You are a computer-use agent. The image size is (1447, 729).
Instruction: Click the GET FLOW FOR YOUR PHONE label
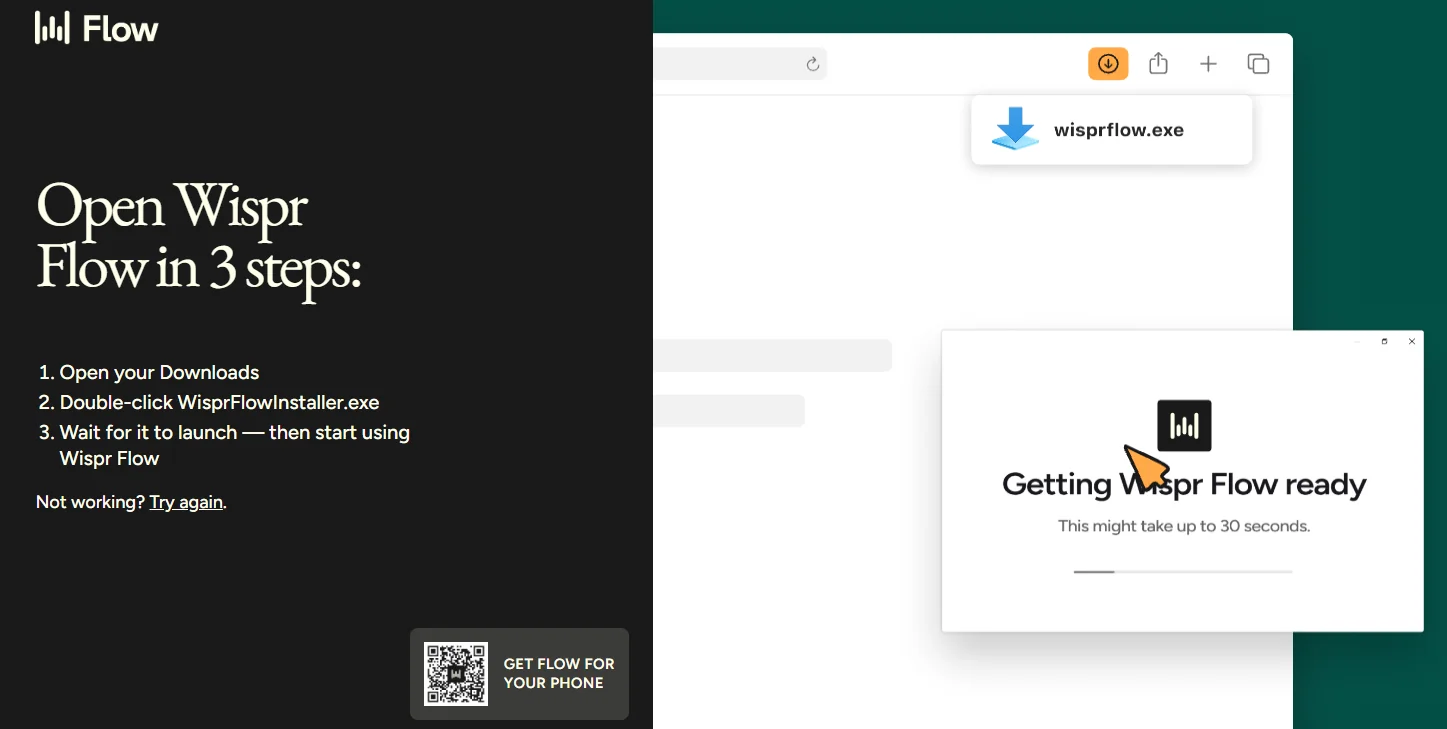[559, 673]
